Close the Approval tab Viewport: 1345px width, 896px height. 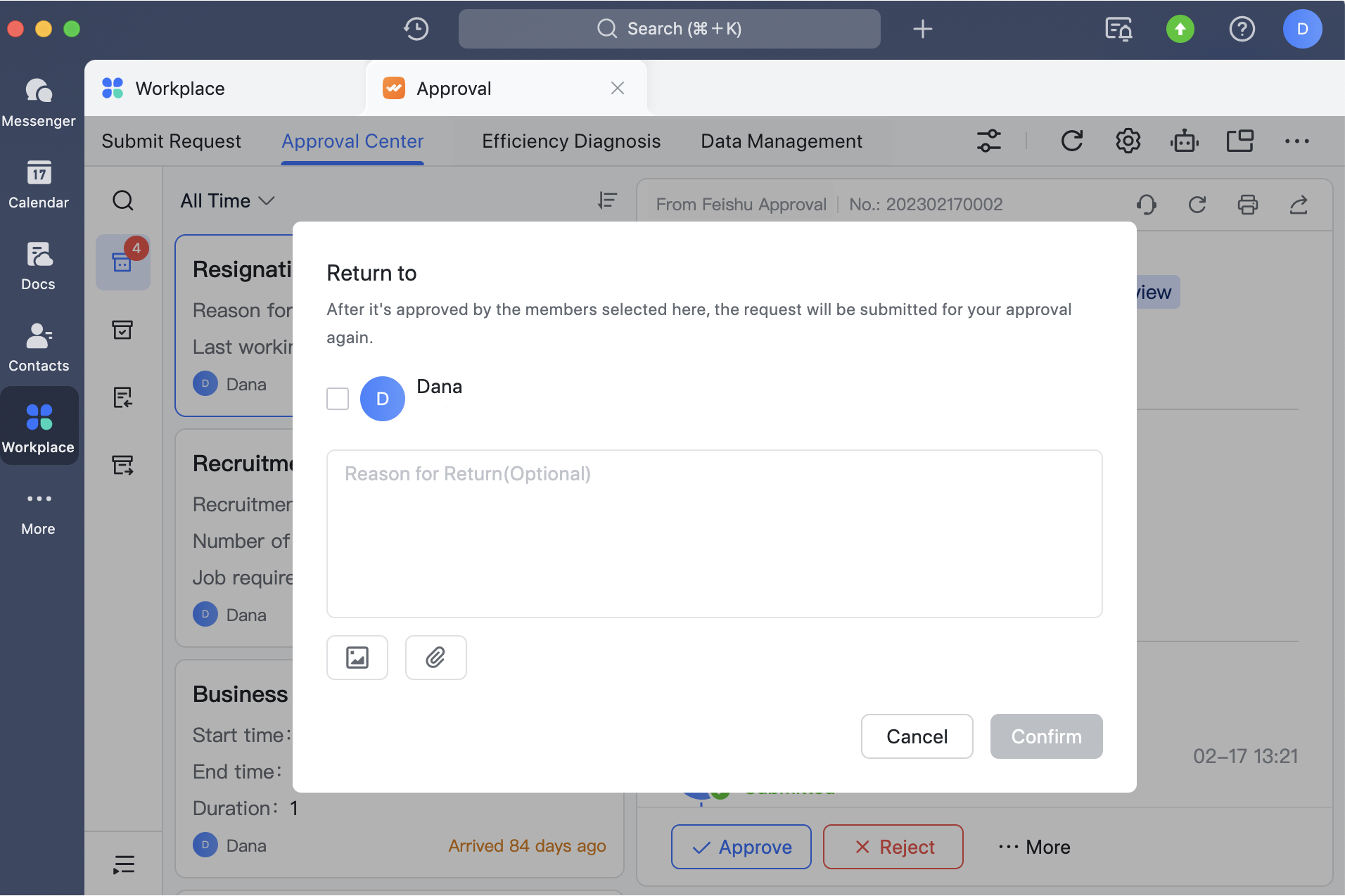coord(617,89)
